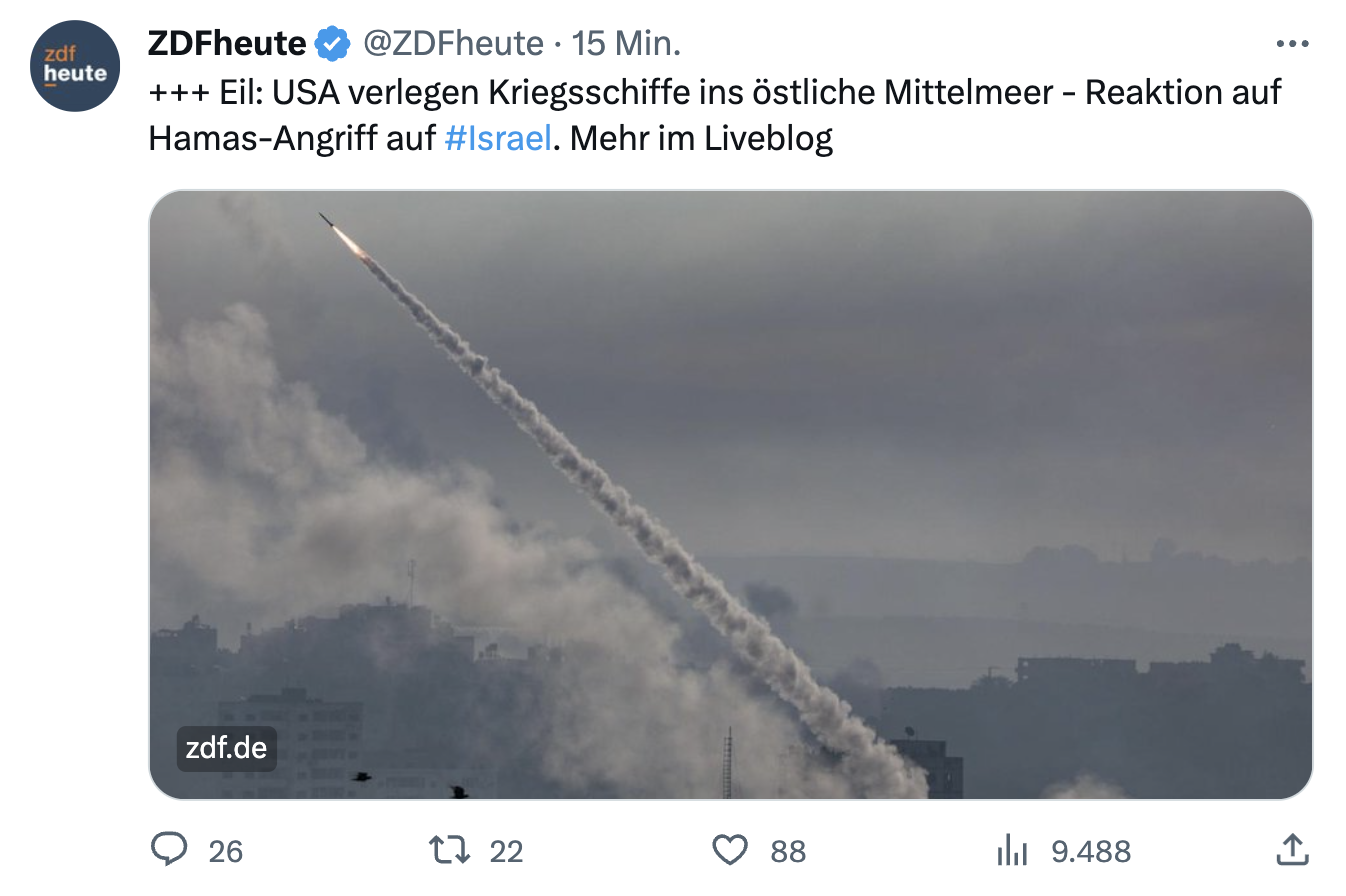
Task: Click the ZDFheute display name
Action: click(227, 44)
